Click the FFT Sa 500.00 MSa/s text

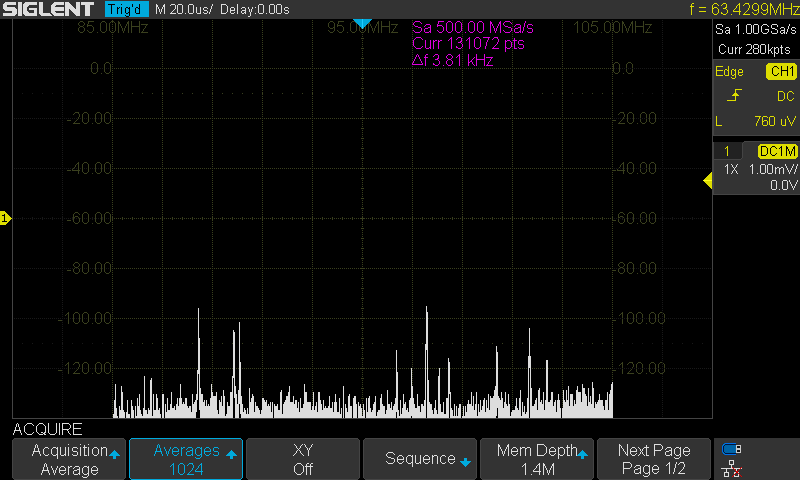coord(472,28)
